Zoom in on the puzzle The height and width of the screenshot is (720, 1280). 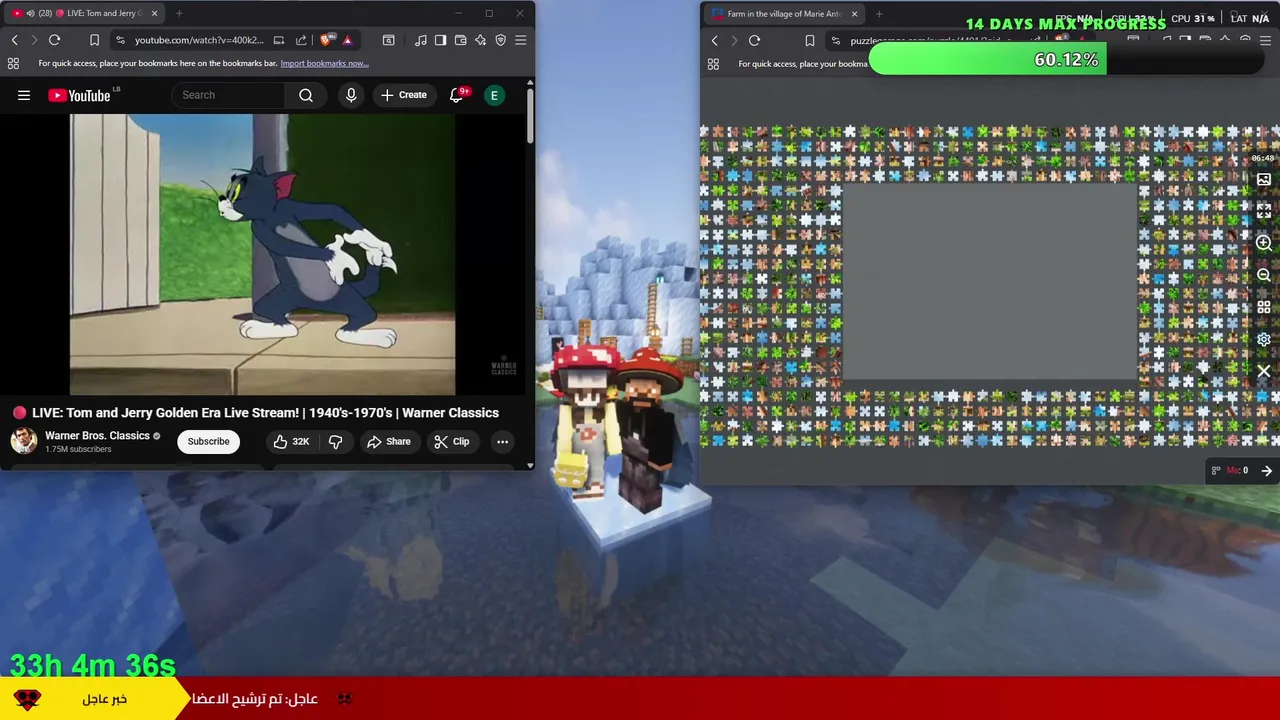coord(1264,243)
